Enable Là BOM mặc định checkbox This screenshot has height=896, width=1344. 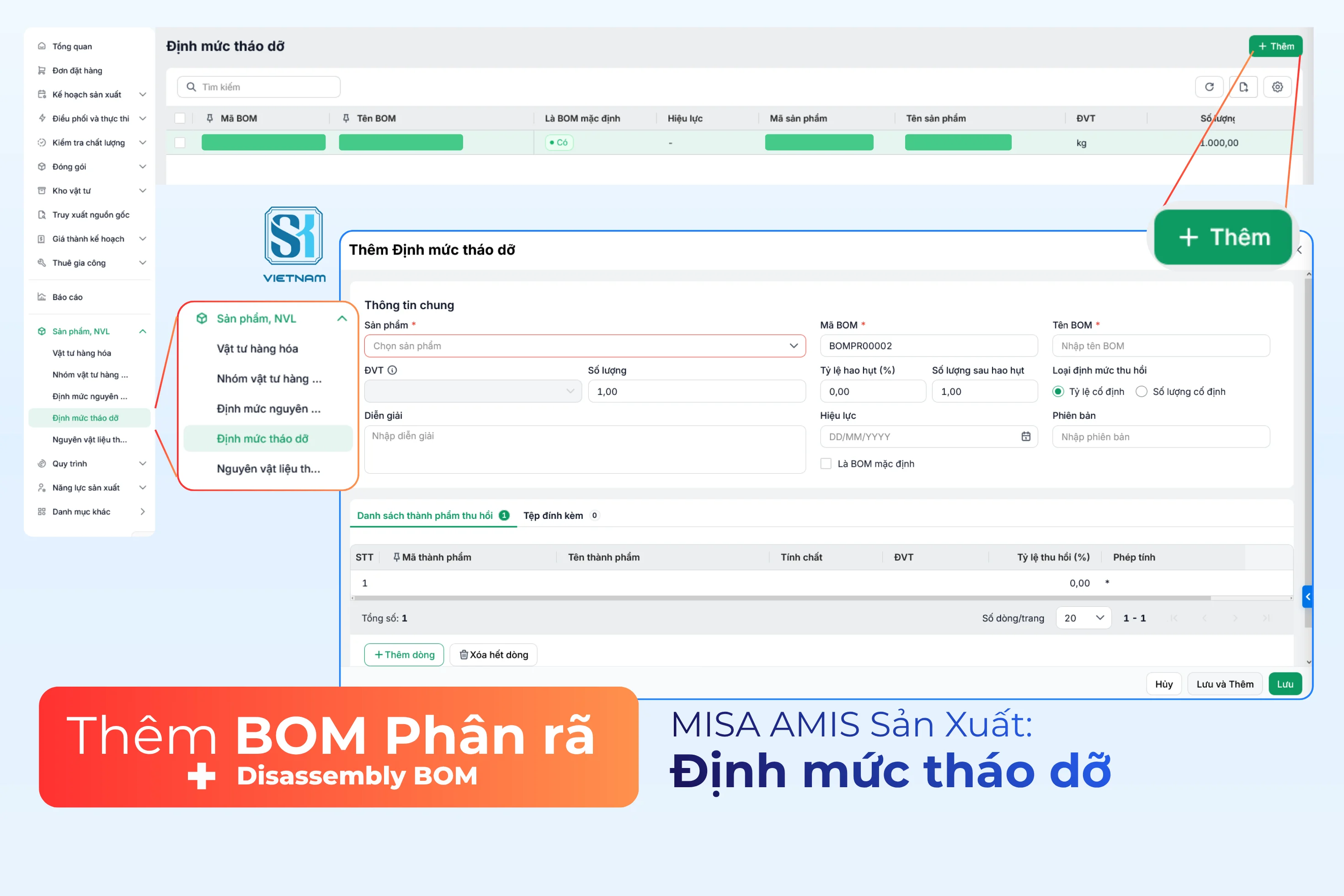[x=826, y=464]
